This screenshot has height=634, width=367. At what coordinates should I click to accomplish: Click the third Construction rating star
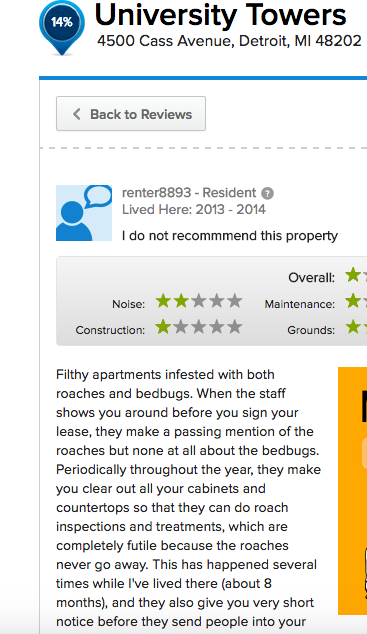199,327
